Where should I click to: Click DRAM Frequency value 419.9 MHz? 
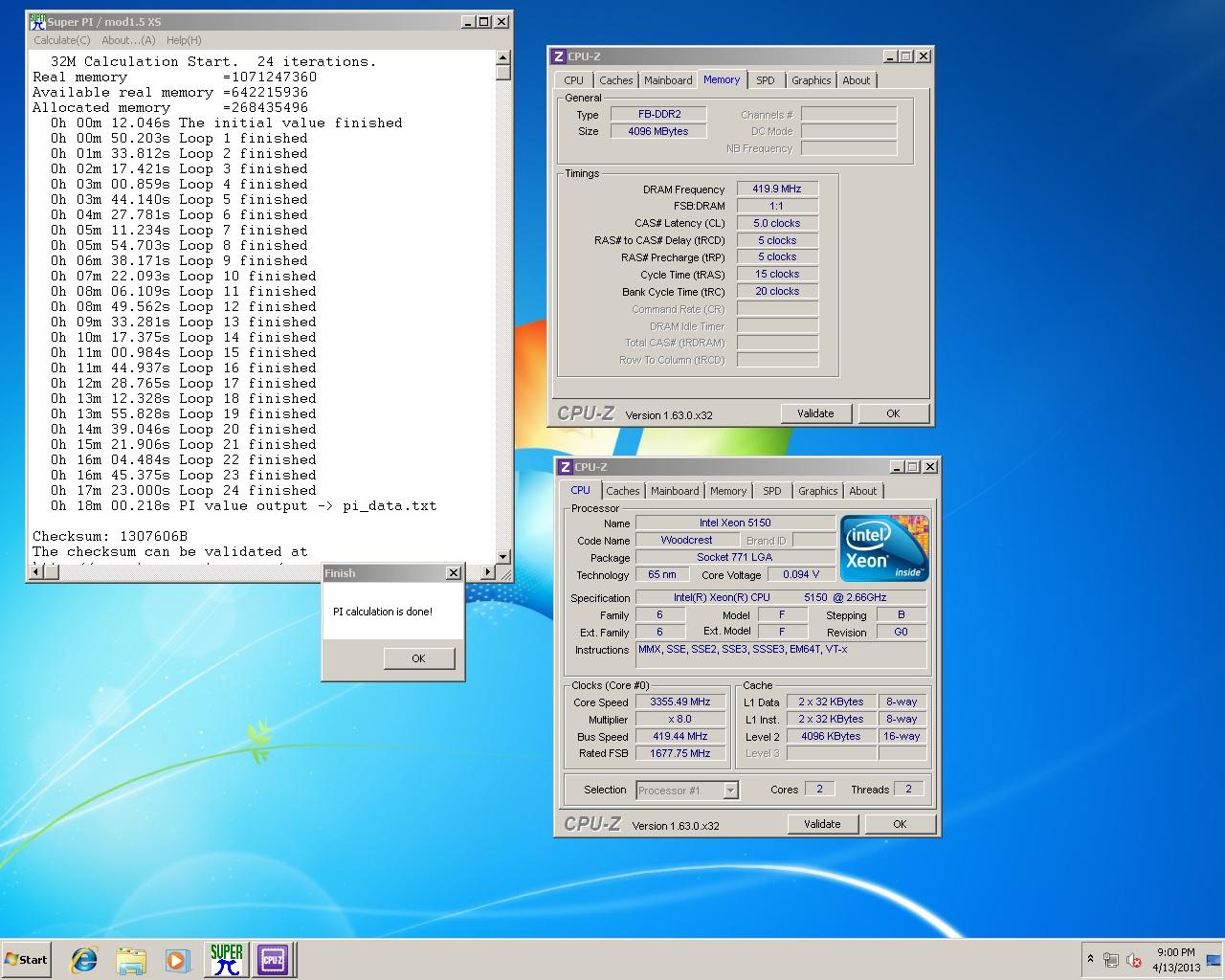(x=777, y=189)
